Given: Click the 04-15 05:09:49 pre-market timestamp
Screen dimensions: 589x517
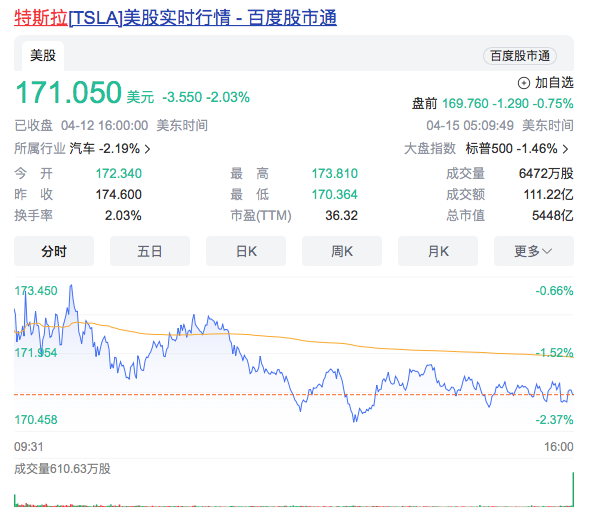Looking at the screenshot, I should (470, 125).
